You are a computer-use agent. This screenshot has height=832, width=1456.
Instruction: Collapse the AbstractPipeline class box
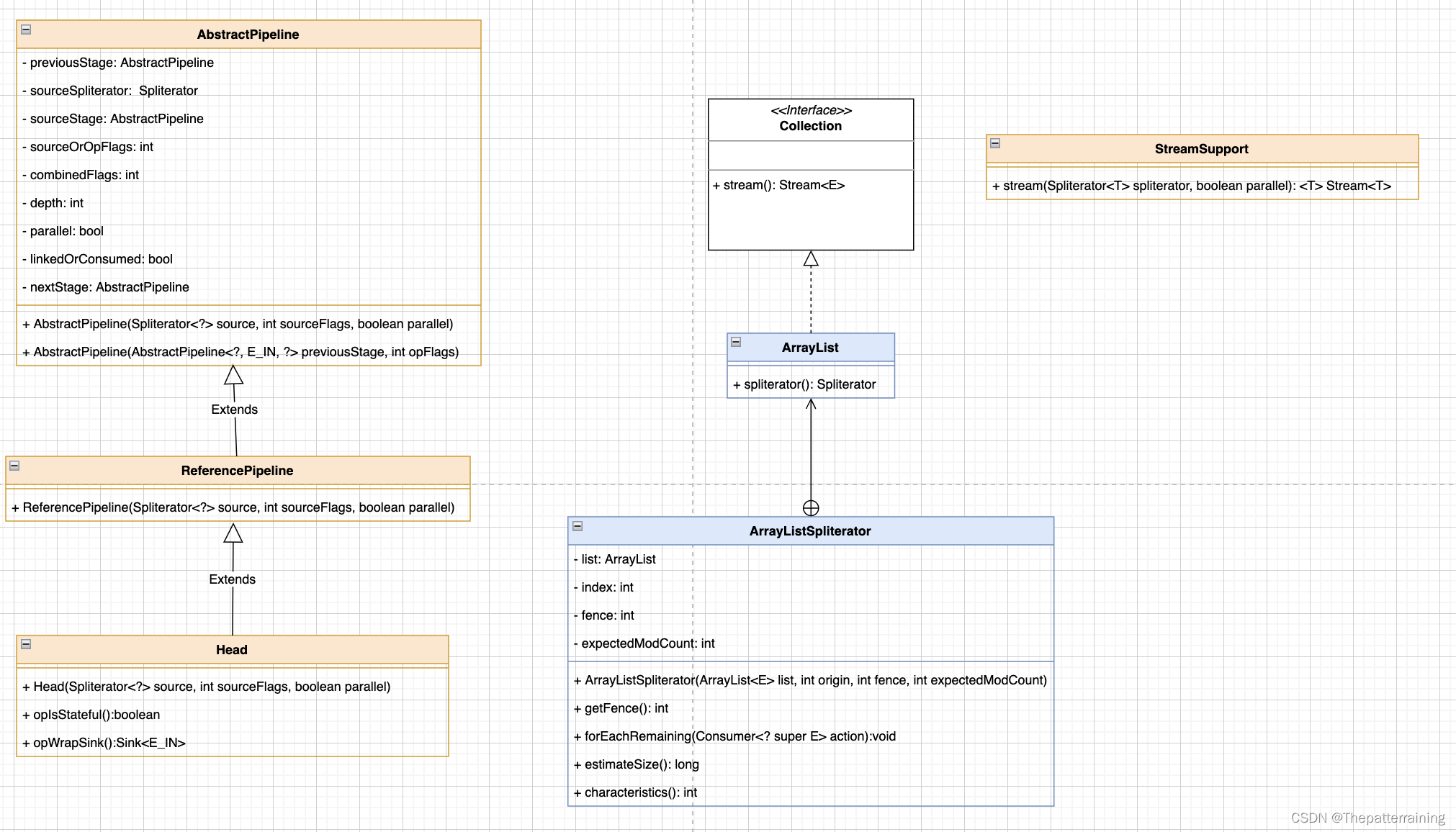click(26, 30)
